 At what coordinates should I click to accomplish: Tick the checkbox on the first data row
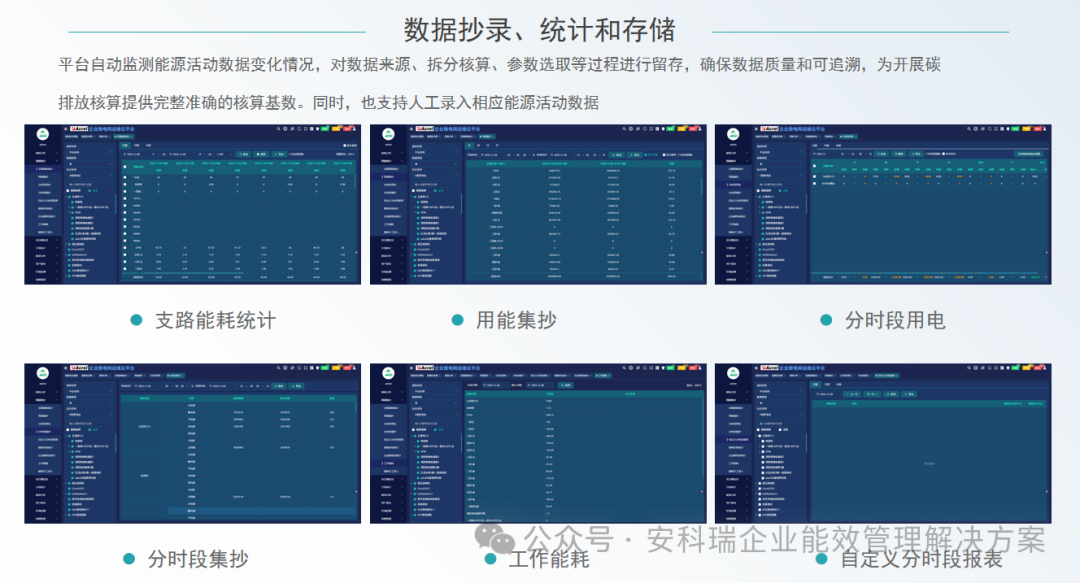[124, 178]
